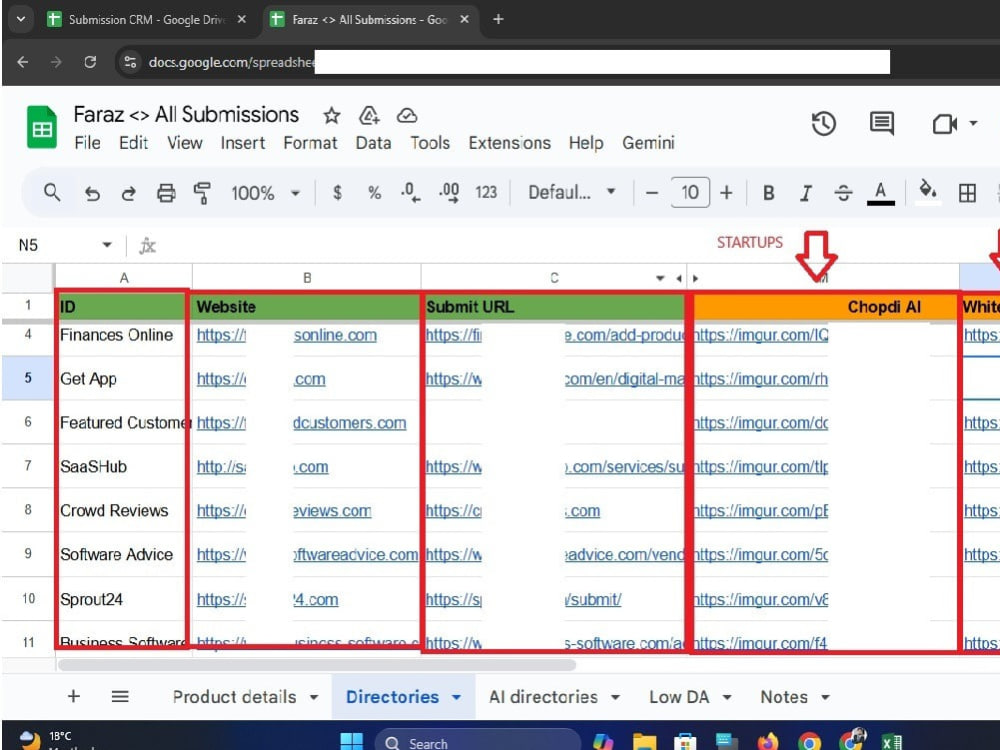This screenshot has width=1000, height=750.
Task: Expand the name box dropdown arrow
Action: (107, 245)
